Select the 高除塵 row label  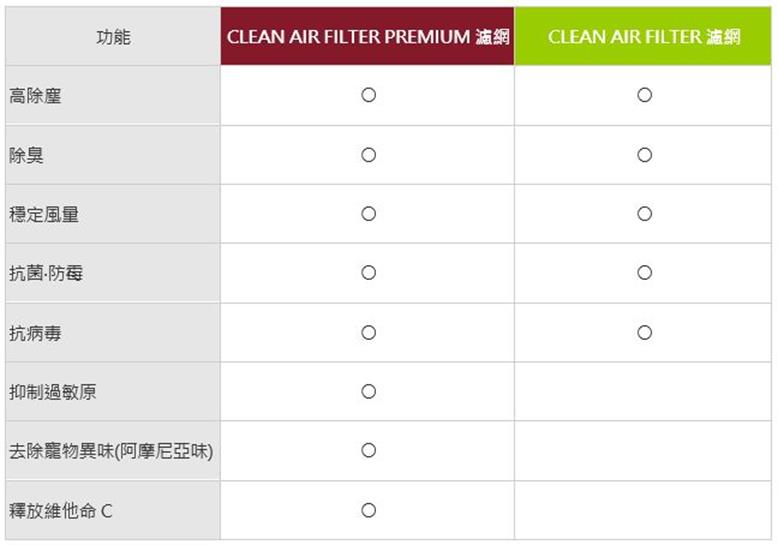(x=35, y=96)
